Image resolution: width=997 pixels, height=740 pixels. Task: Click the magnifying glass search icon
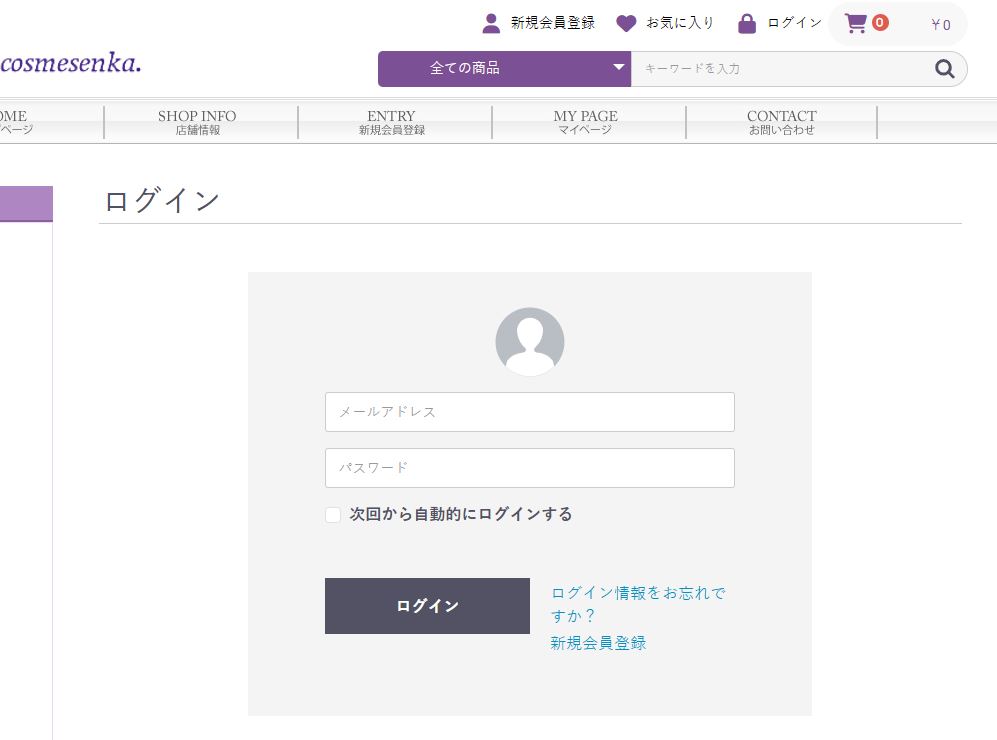point(944,69)
